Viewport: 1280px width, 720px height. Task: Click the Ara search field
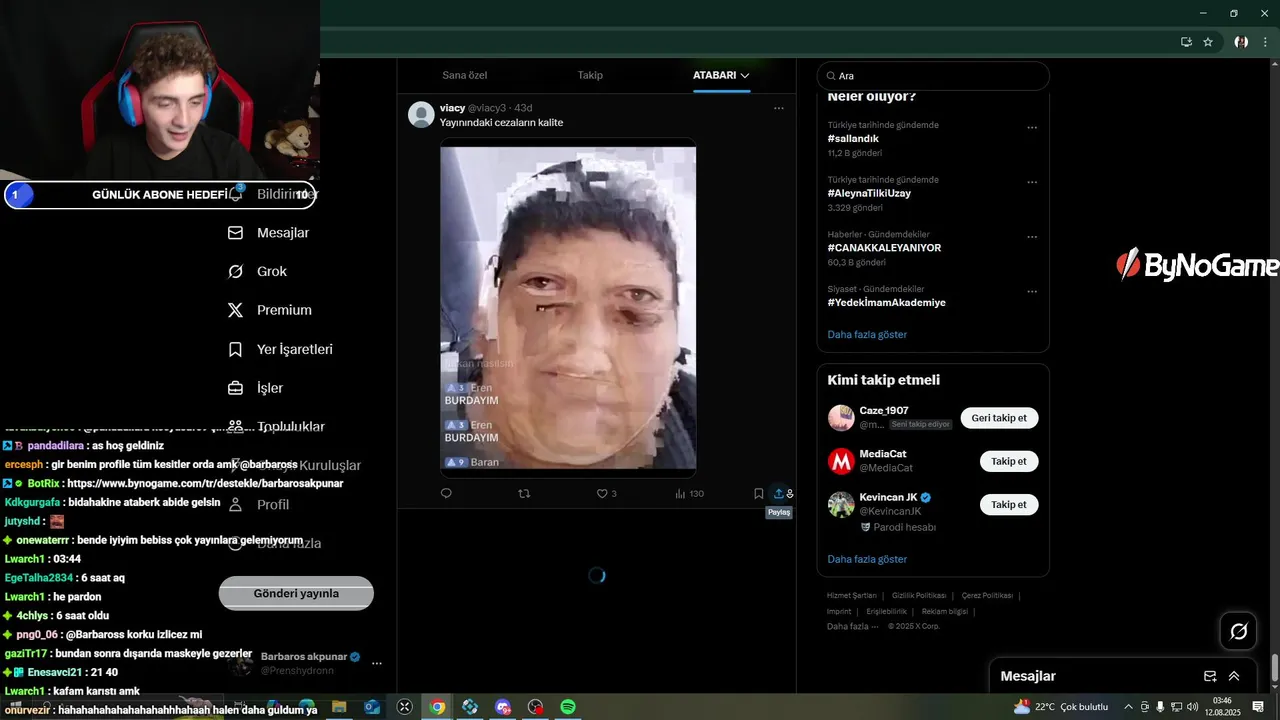pos(933,76)
